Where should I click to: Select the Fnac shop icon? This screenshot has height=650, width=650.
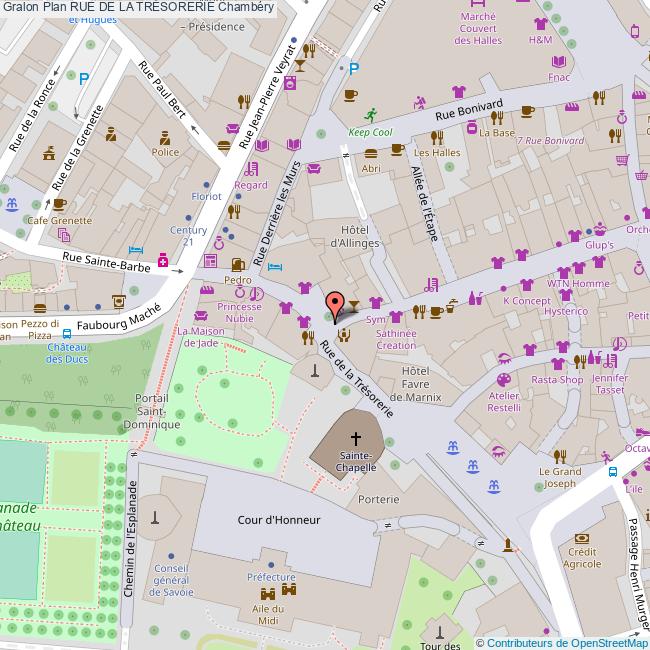pyautogui.click(x=559, y=59)
